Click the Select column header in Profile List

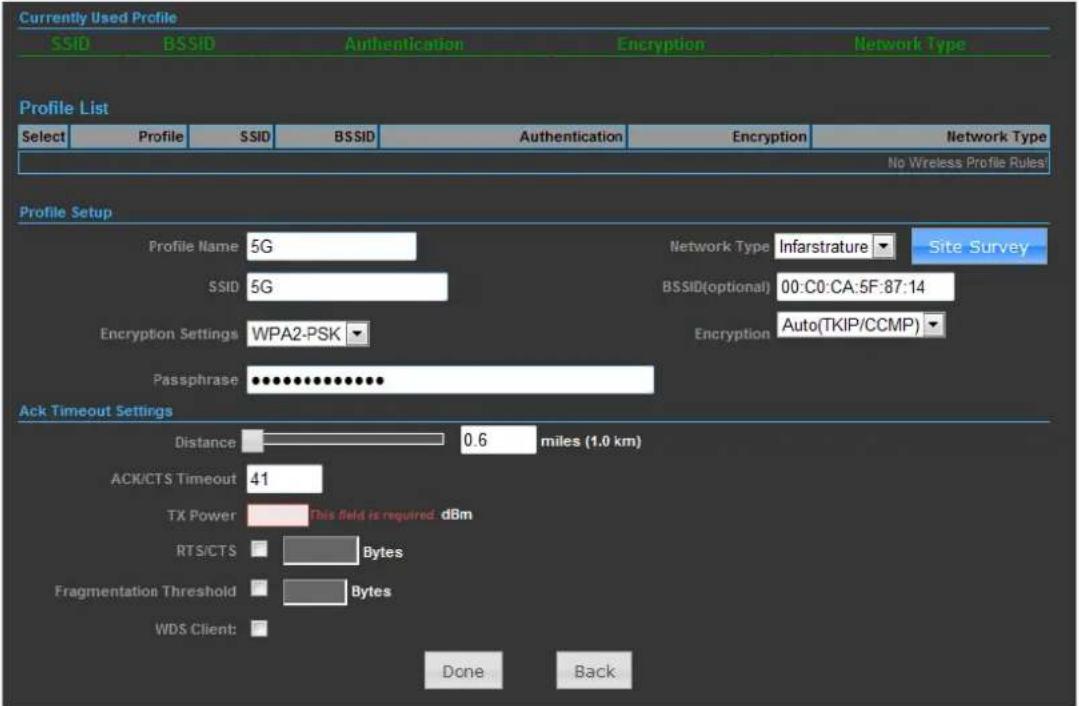43,136
